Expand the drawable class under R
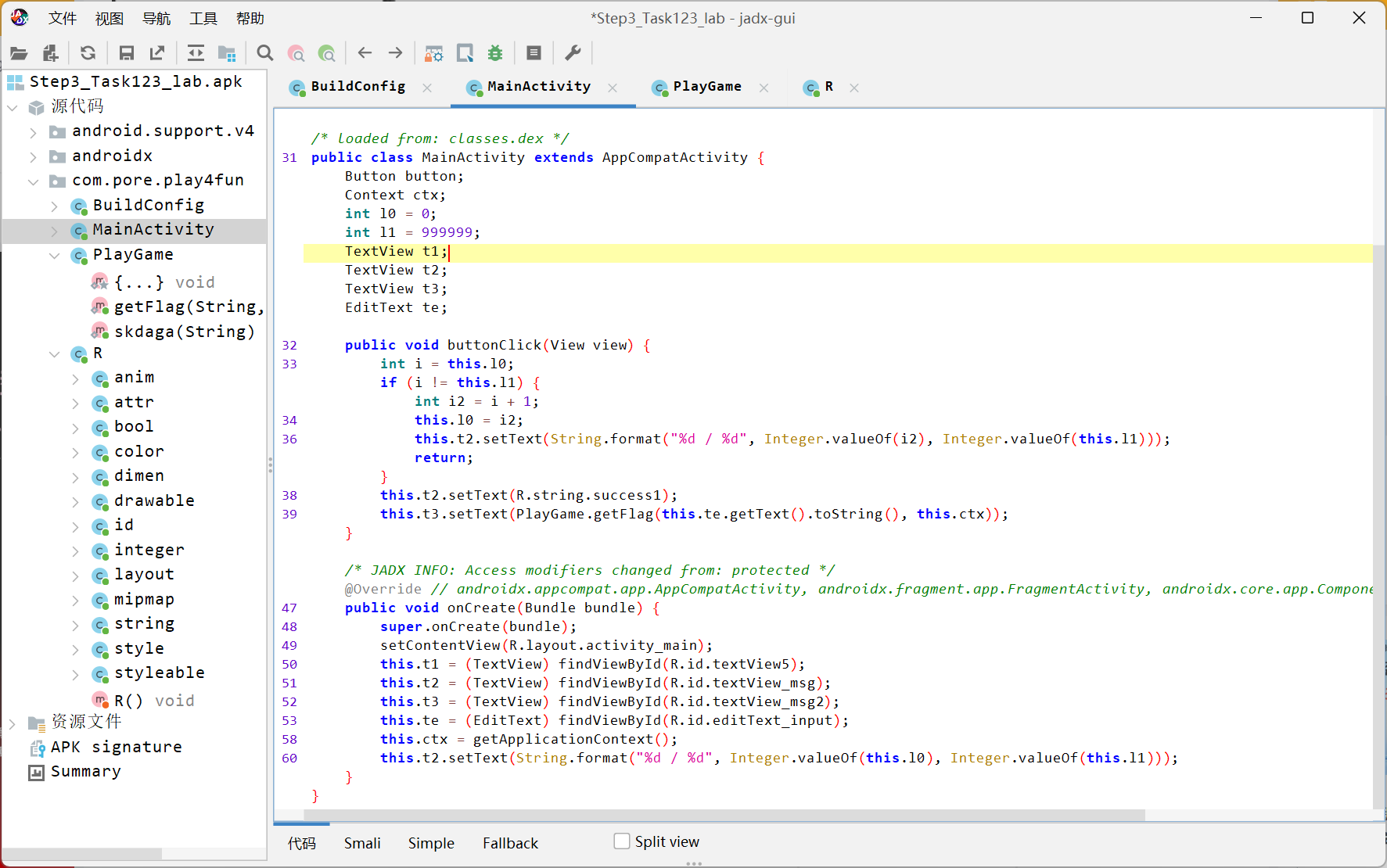Screen dimensions: 1387x868 pos(75,501)
